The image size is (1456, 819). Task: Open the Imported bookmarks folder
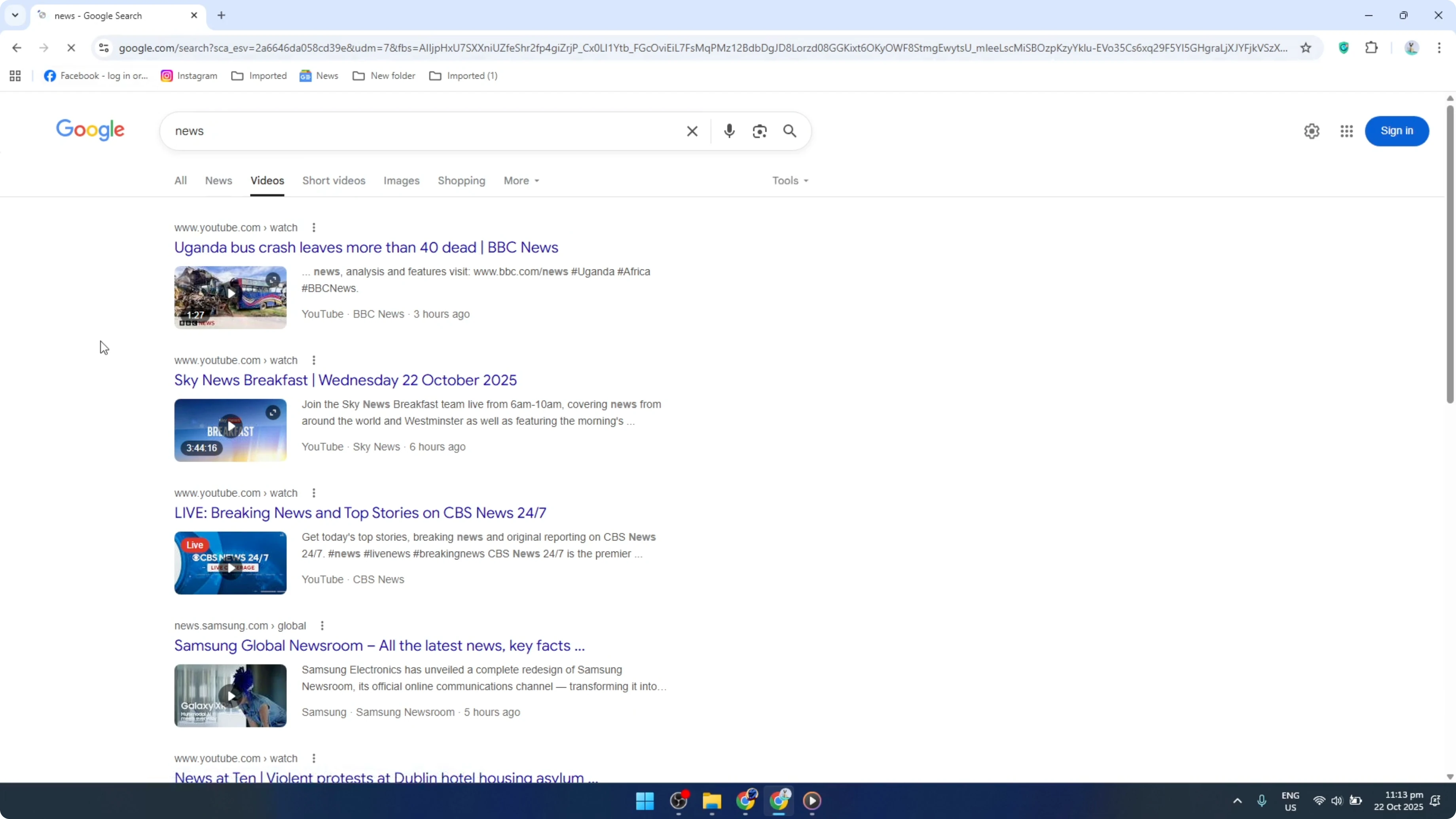[260, 76]
